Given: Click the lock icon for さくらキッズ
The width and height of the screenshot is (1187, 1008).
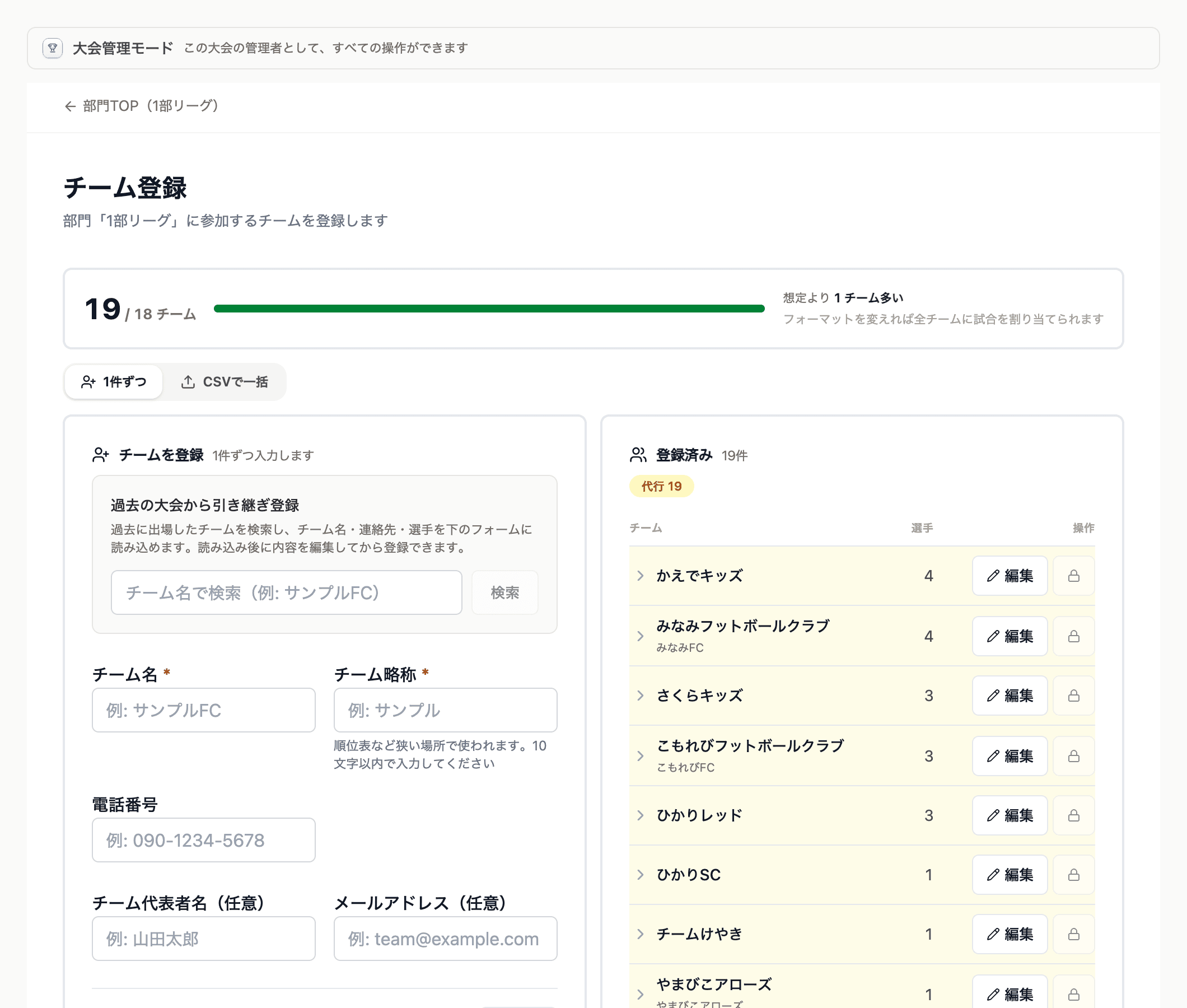Looking at the screenshot, I should (x=1074, y=696).
